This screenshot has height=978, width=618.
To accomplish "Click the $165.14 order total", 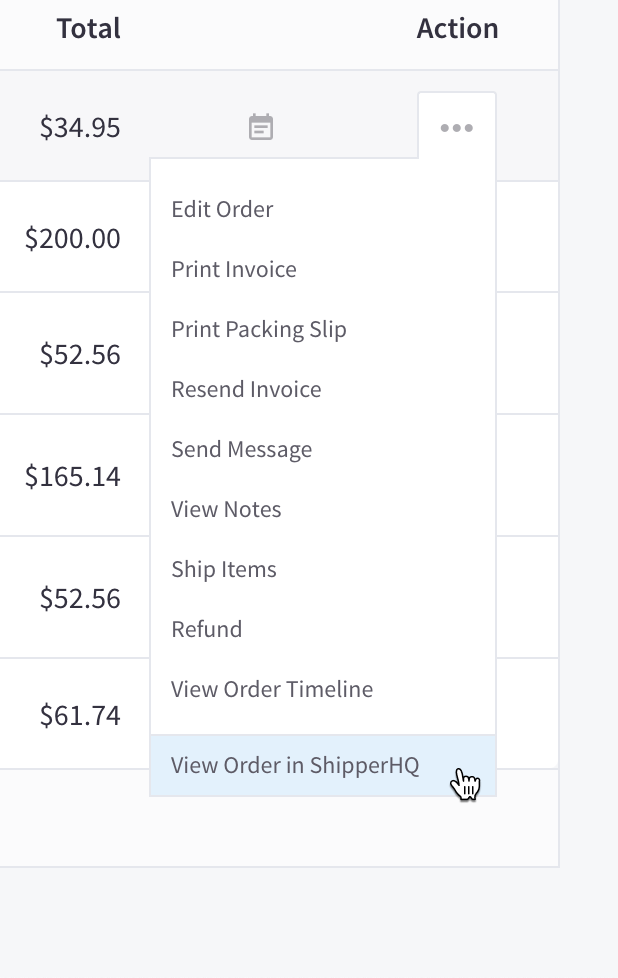I will [x=73, y=476].
